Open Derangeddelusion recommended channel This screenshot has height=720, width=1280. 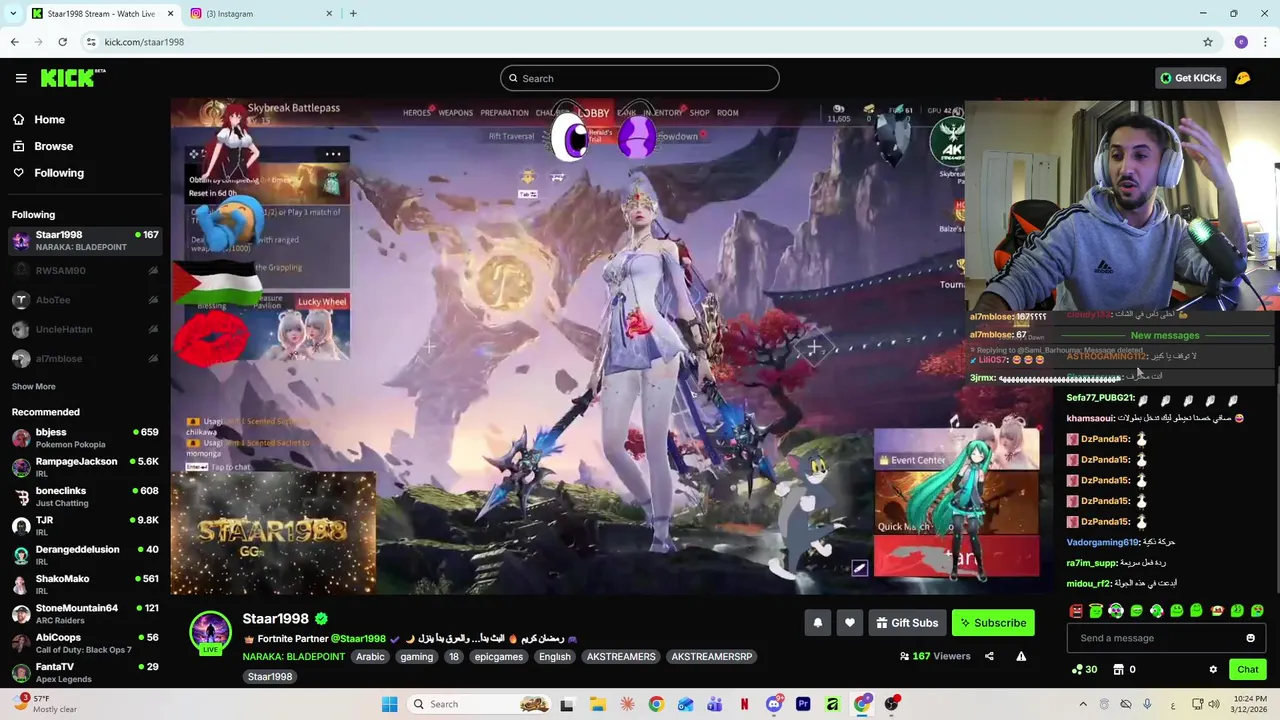coord(85,554)
